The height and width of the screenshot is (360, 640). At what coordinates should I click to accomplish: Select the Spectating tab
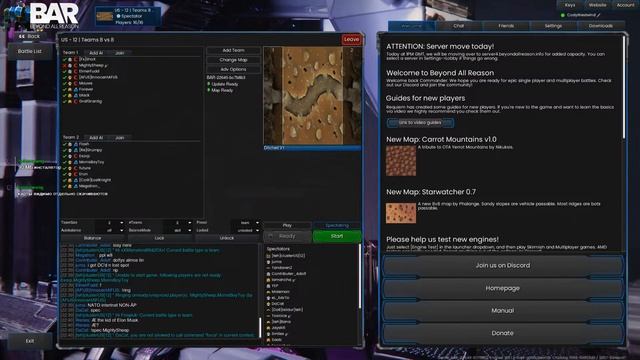coord(337,225)
